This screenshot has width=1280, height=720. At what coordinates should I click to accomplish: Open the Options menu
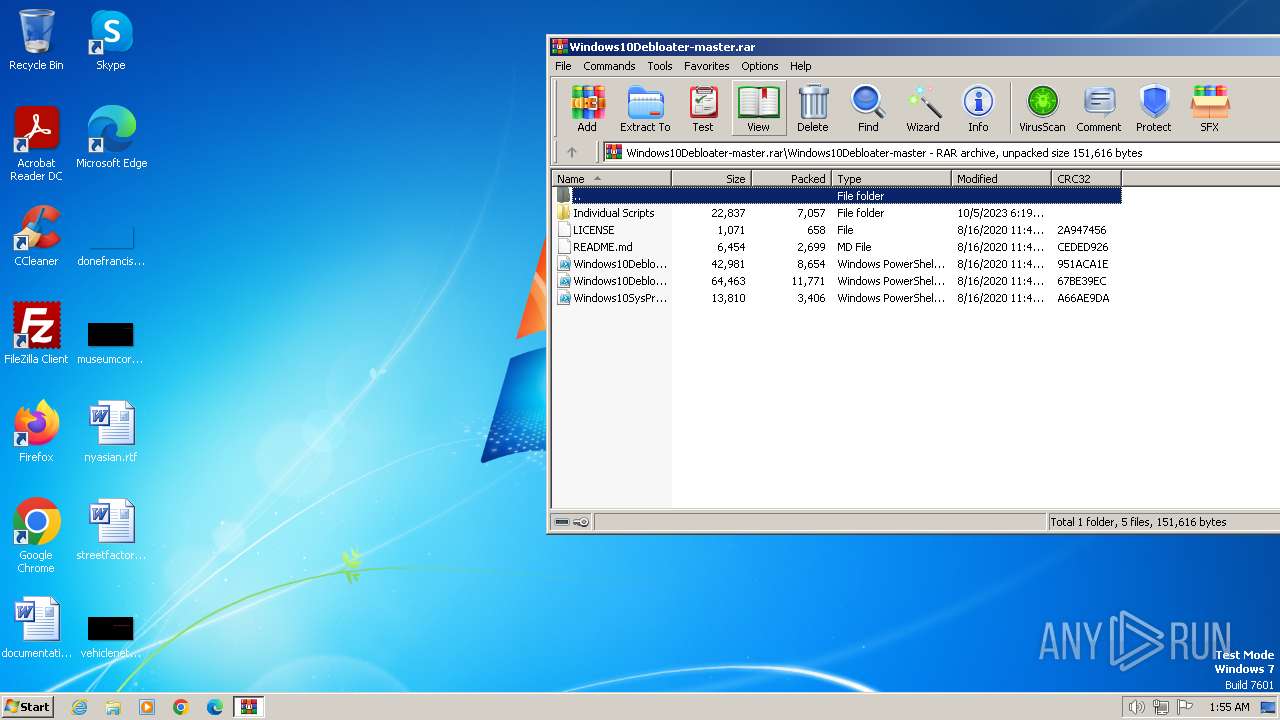[760, 66]
